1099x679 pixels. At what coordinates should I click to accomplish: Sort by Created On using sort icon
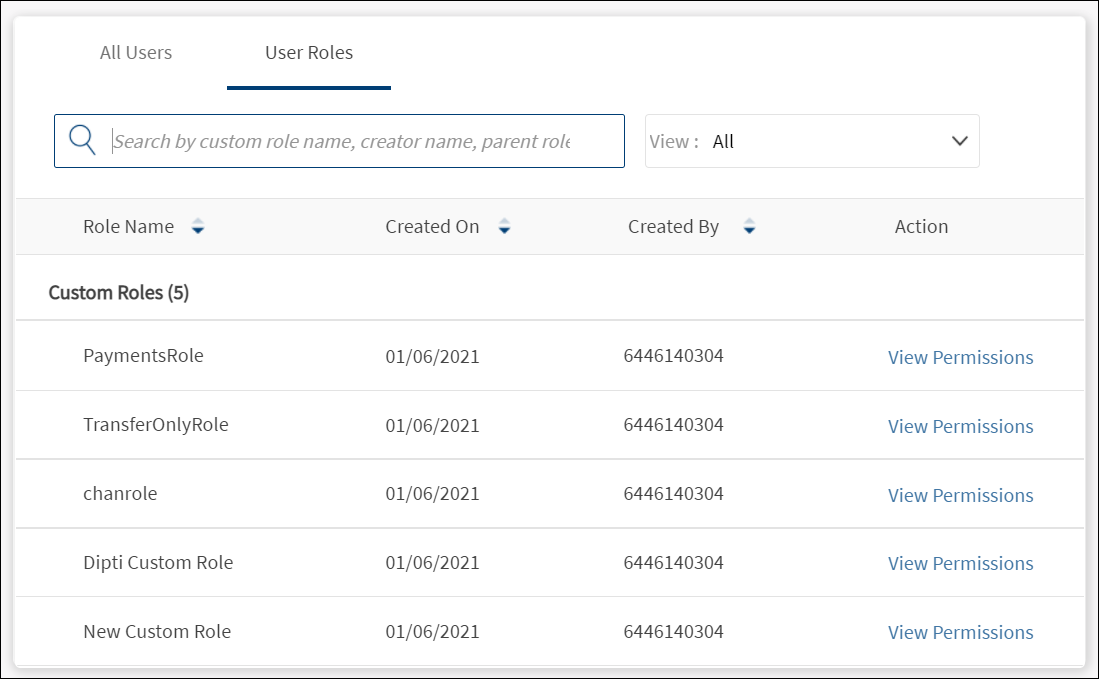tap(504, 227)
